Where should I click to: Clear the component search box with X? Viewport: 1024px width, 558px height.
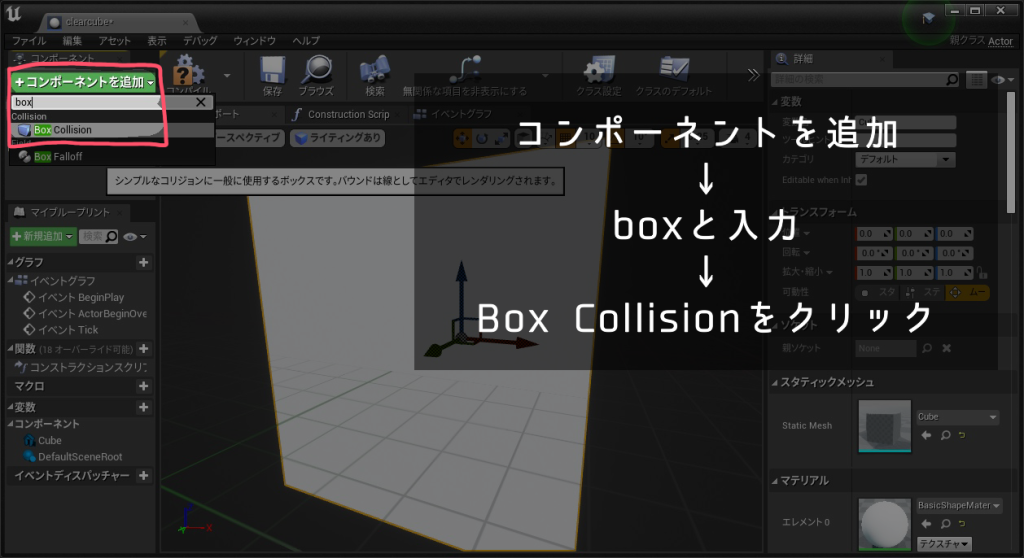pos(201,102)
